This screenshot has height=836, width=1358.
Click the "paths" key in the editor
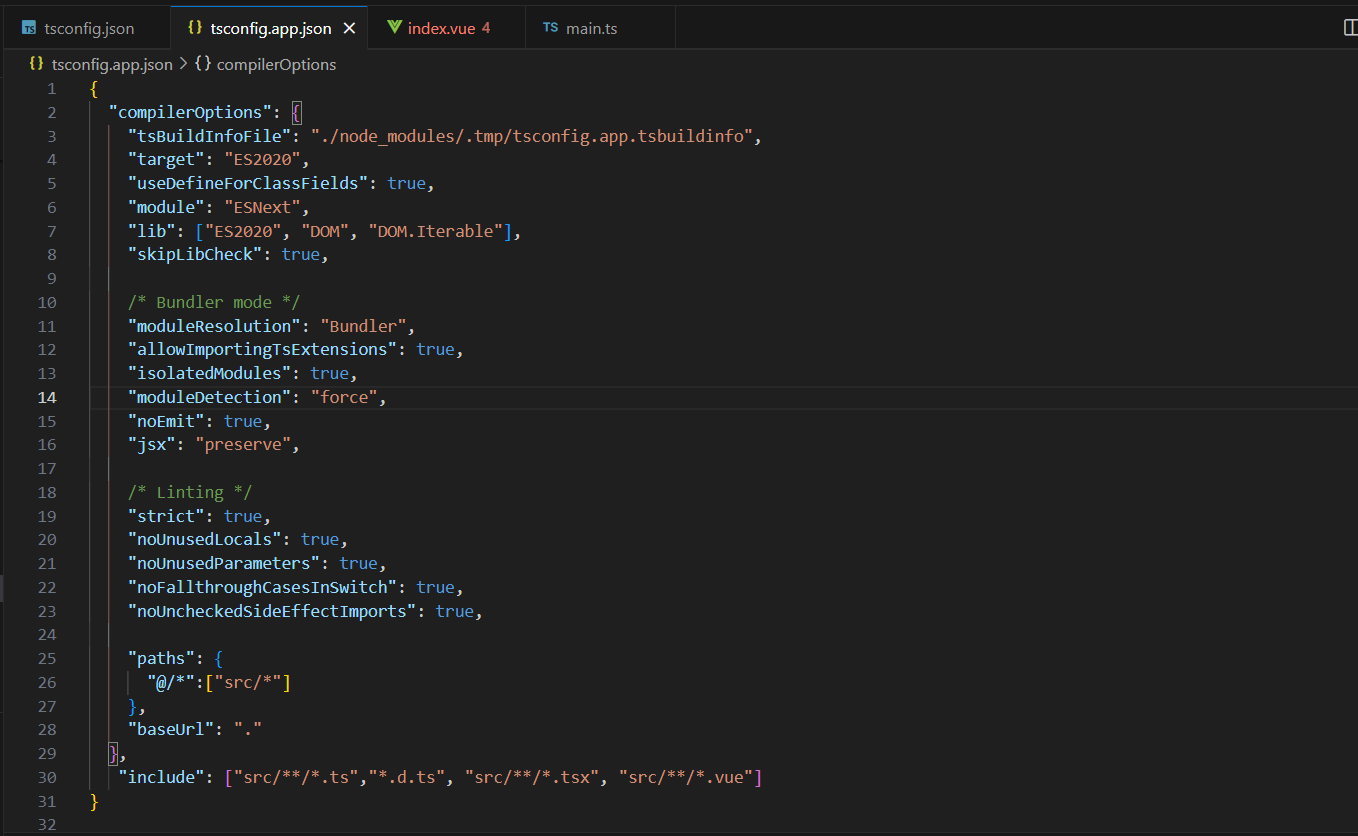[x=157, y=659]
